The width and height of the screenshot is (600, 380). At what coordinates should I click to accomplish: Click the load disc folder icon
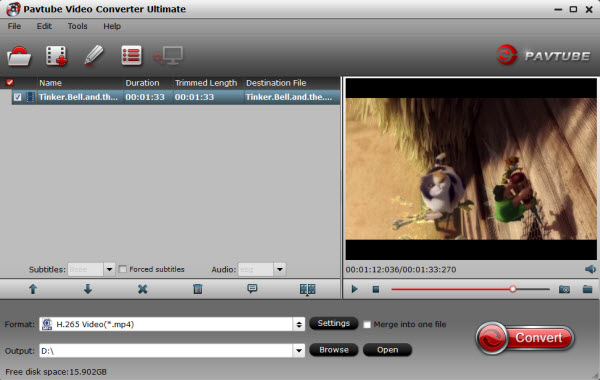point(19,56)
